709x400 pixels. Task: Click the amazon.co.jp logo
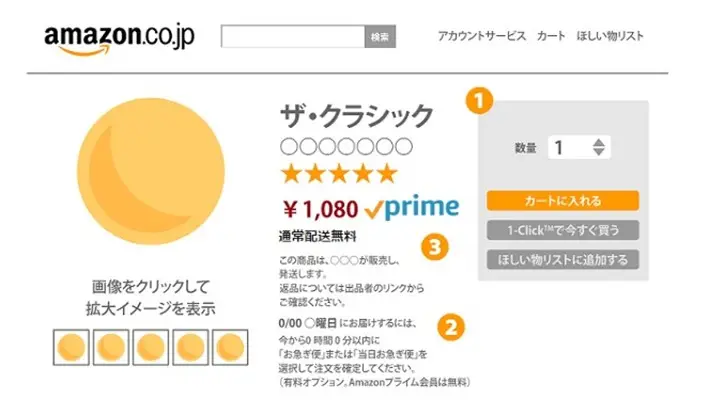pyautogui.click(x=119, y=40)
